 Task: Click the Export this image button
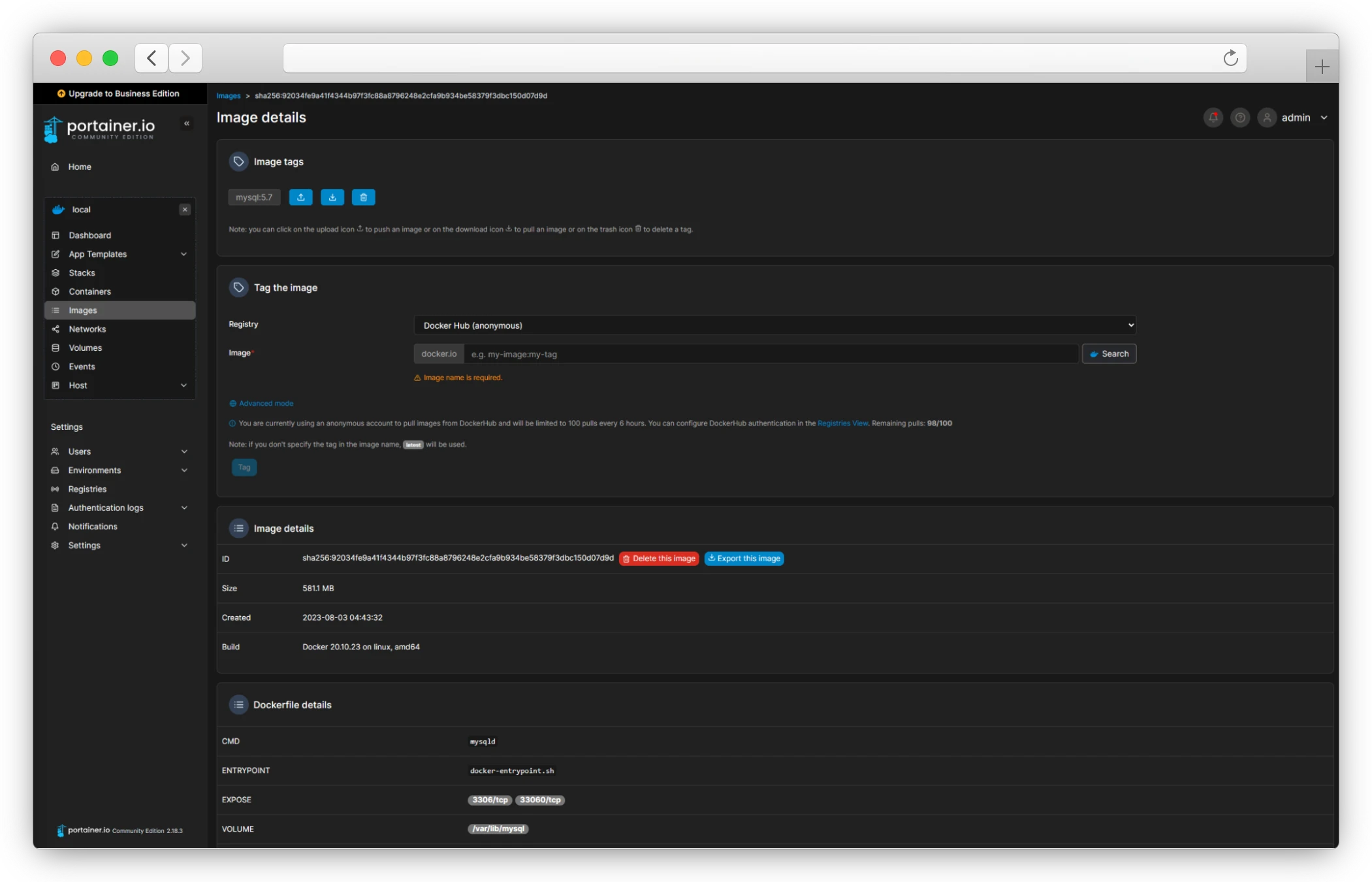coord(744,559)
